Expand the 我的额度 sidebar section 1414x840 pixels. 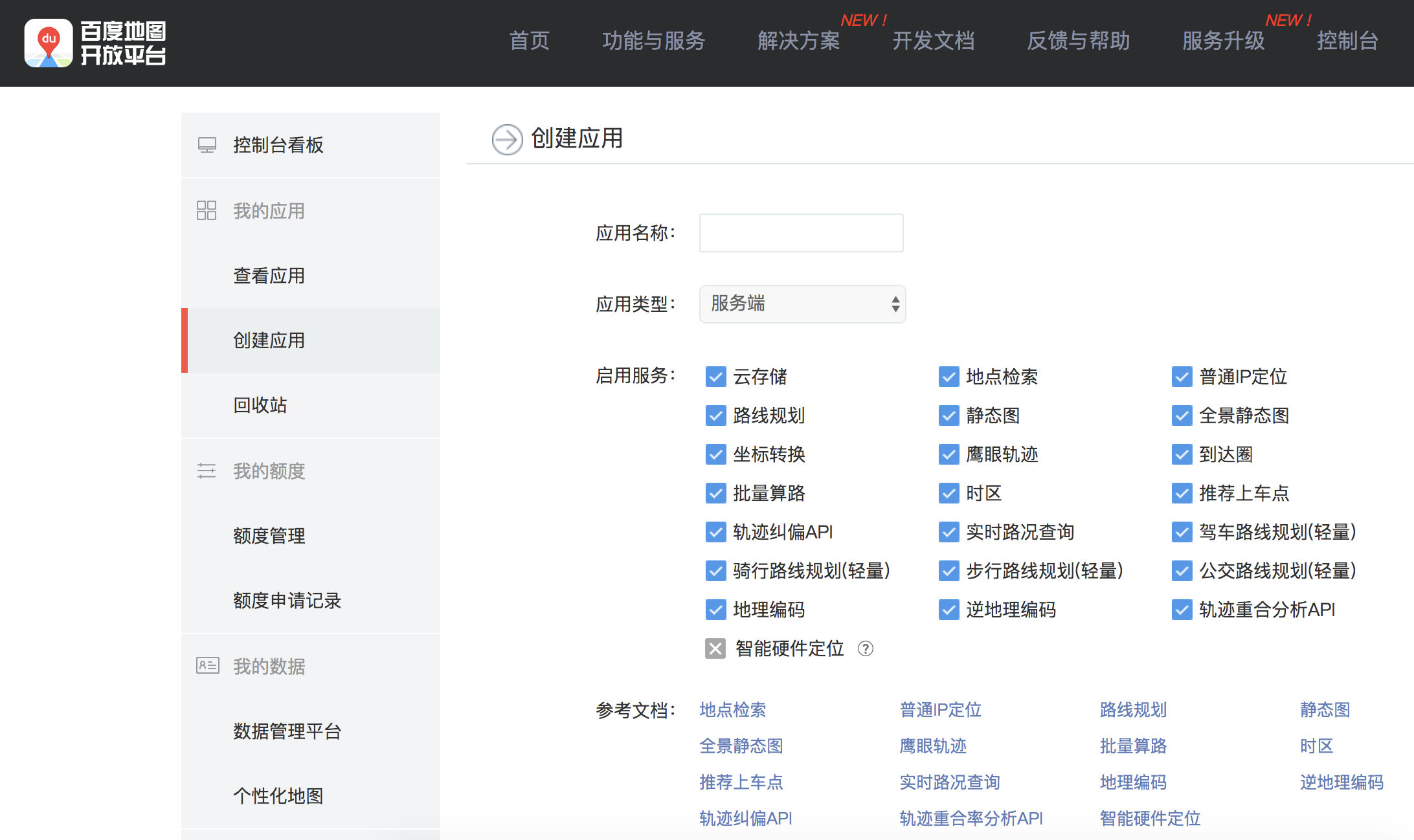pos(311,471)
